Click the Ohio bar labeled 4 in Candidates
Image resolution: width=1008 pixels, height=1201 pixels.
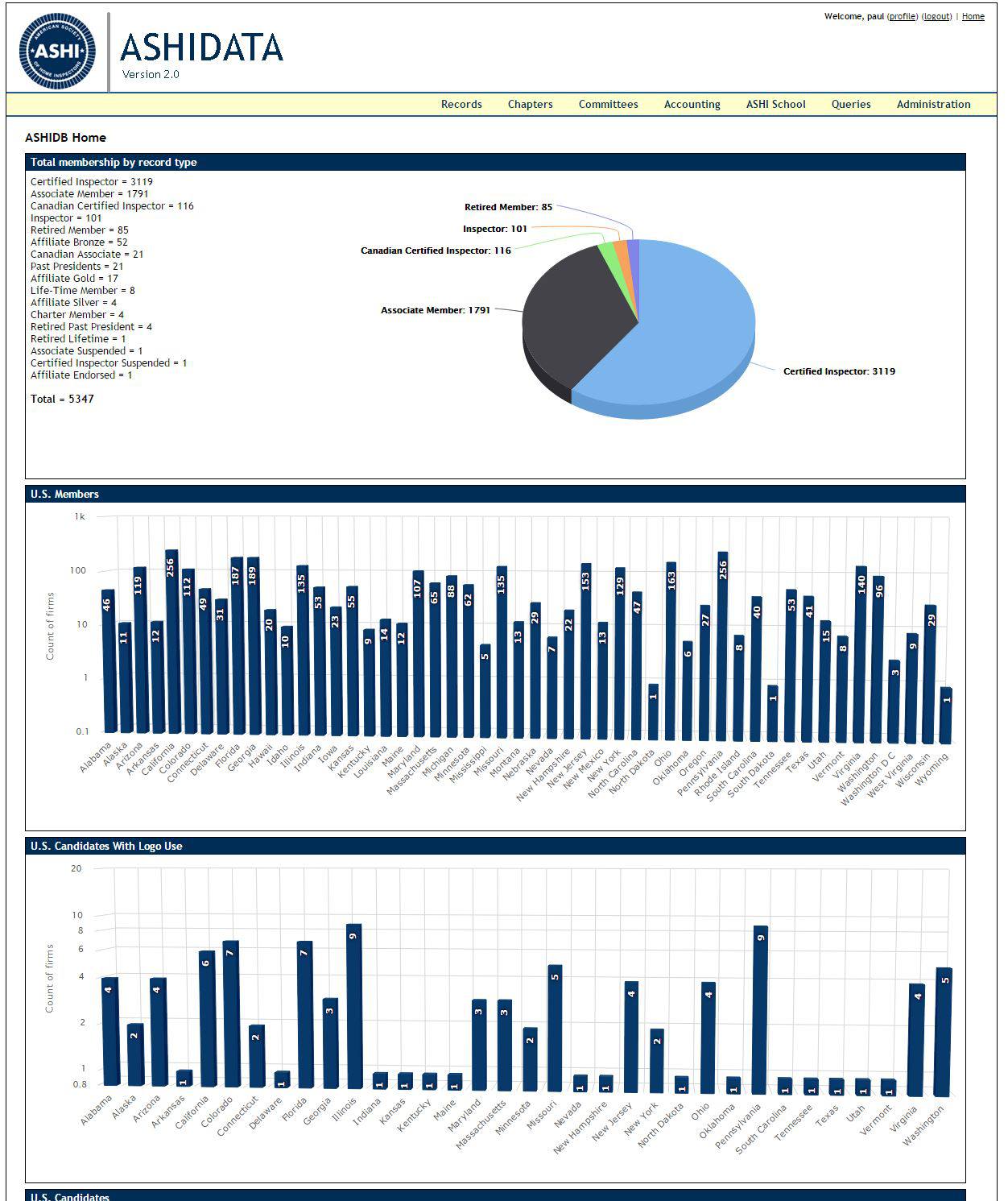708,1037
